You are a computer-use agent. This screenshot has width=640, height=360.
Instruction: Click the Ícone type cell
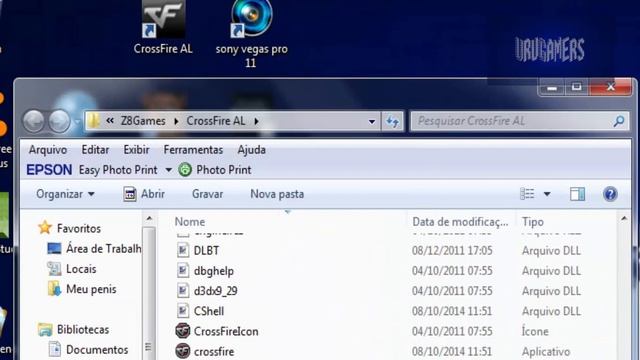[535, 331]
